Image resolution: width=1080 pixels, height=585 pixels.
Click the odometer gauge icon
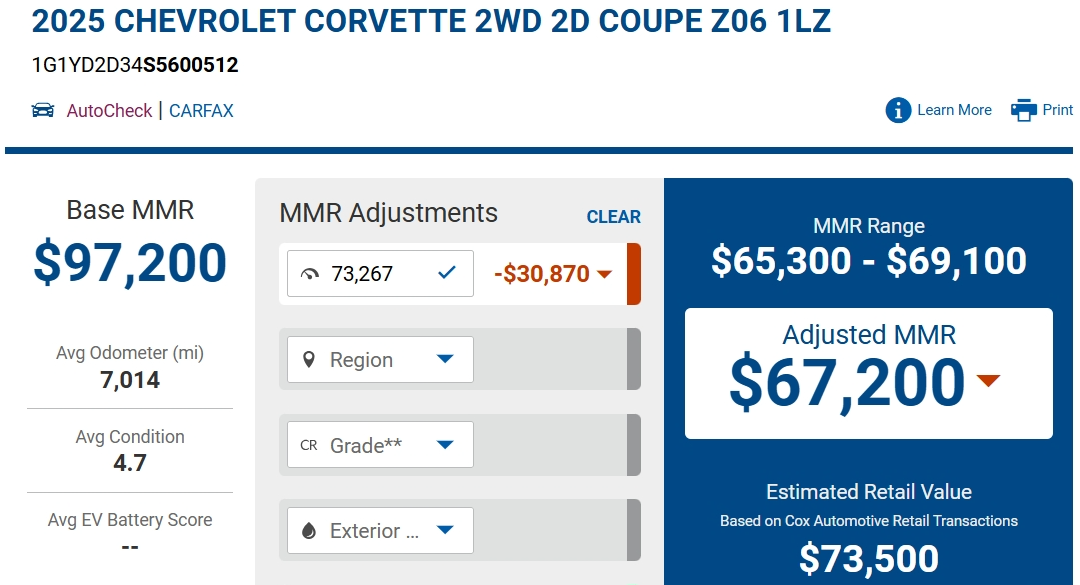310,274
